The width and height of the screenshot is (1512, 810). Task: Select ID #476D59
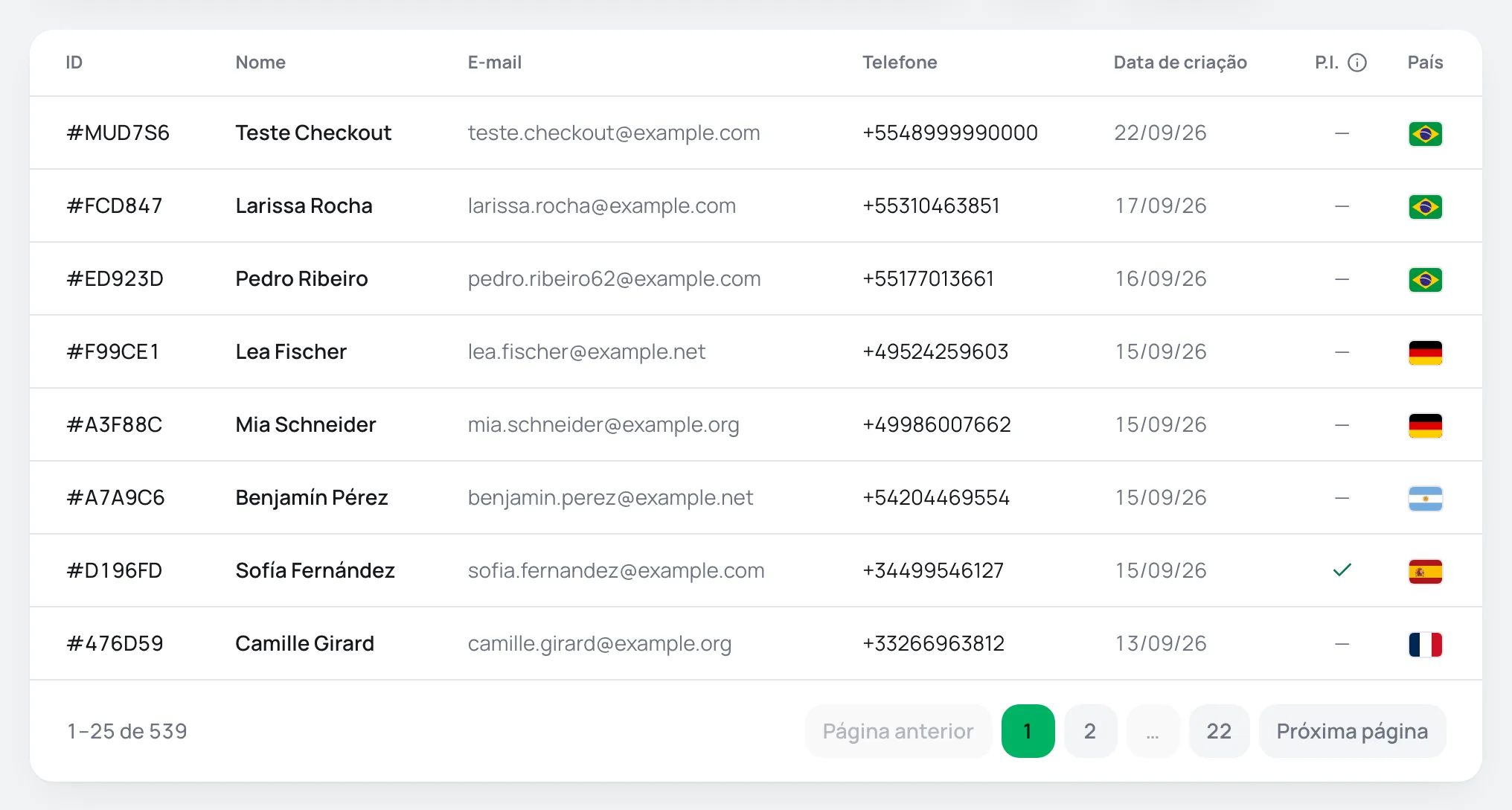tap(115, 643)
